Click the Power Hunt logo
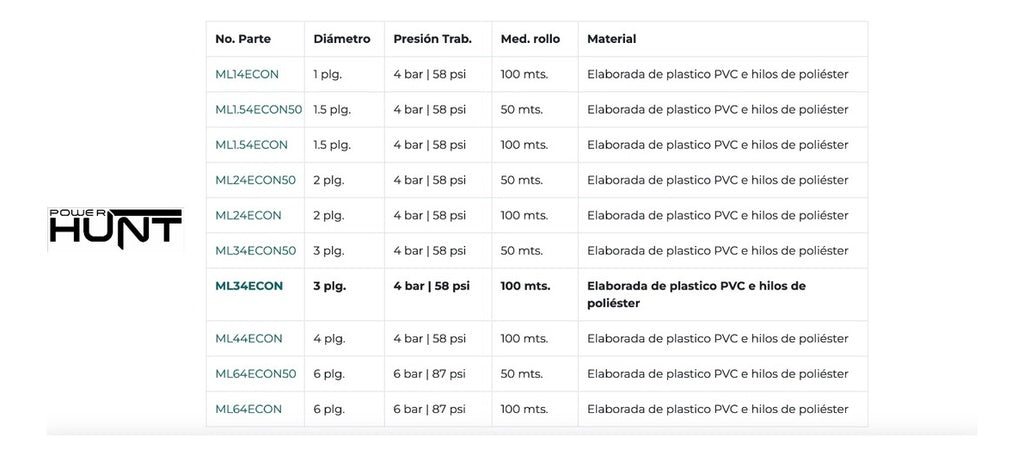 pyautogui.click(x=115, y=228)
